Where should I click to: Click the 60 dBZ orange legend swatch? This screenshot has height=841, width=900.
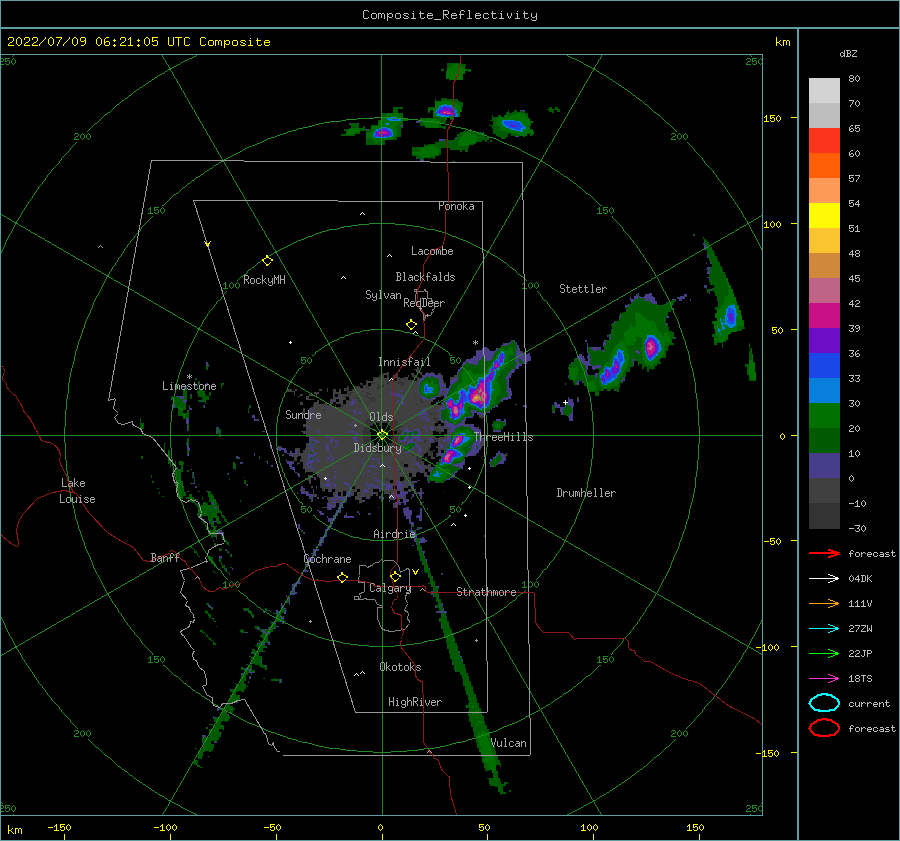pos(824,166)
